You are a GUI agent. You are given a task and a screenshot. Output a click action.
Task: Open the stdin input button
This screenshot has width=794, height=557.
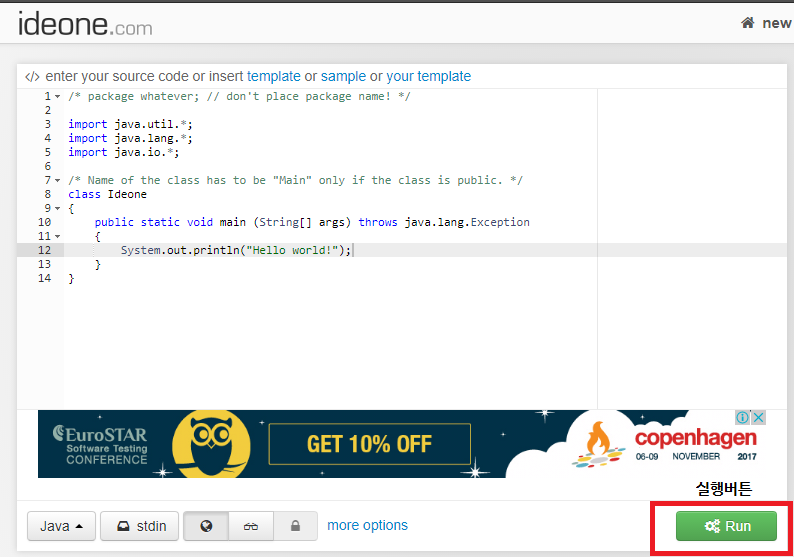pyautogui.click(x=140, y=526)
